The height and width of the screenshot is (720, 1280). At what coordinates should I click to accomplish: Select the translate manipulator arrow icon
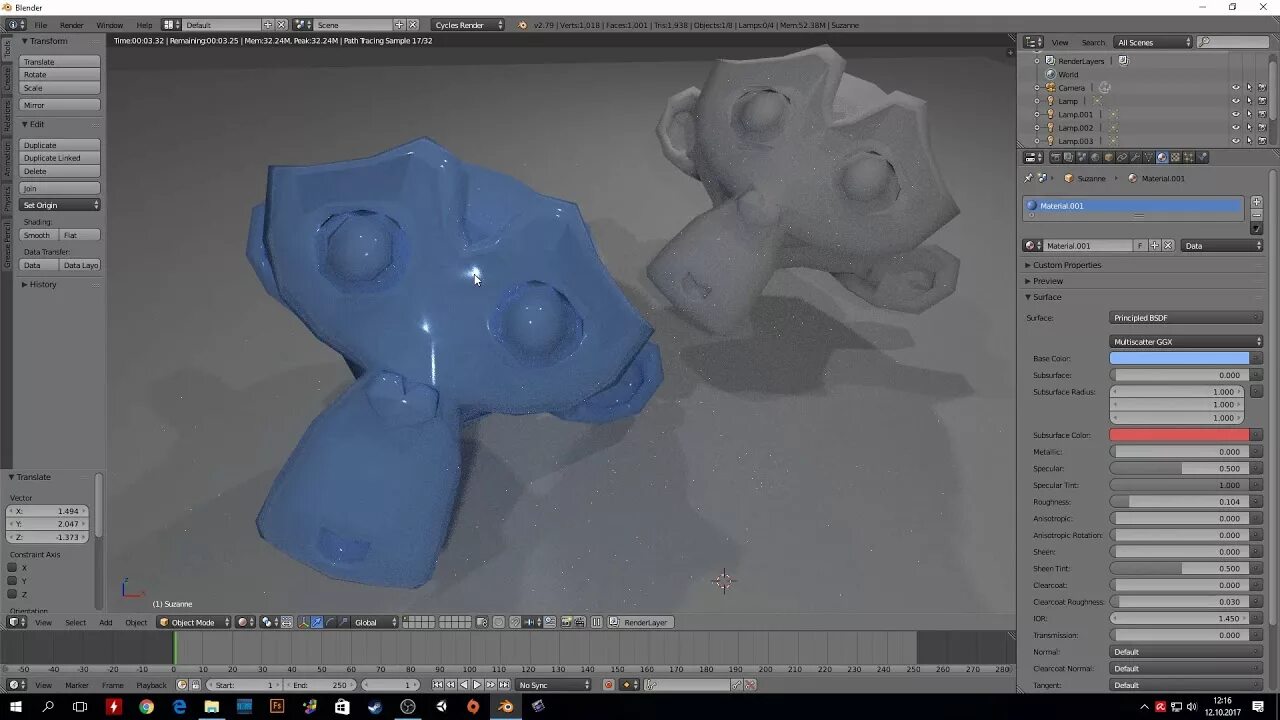click(318, 622)
